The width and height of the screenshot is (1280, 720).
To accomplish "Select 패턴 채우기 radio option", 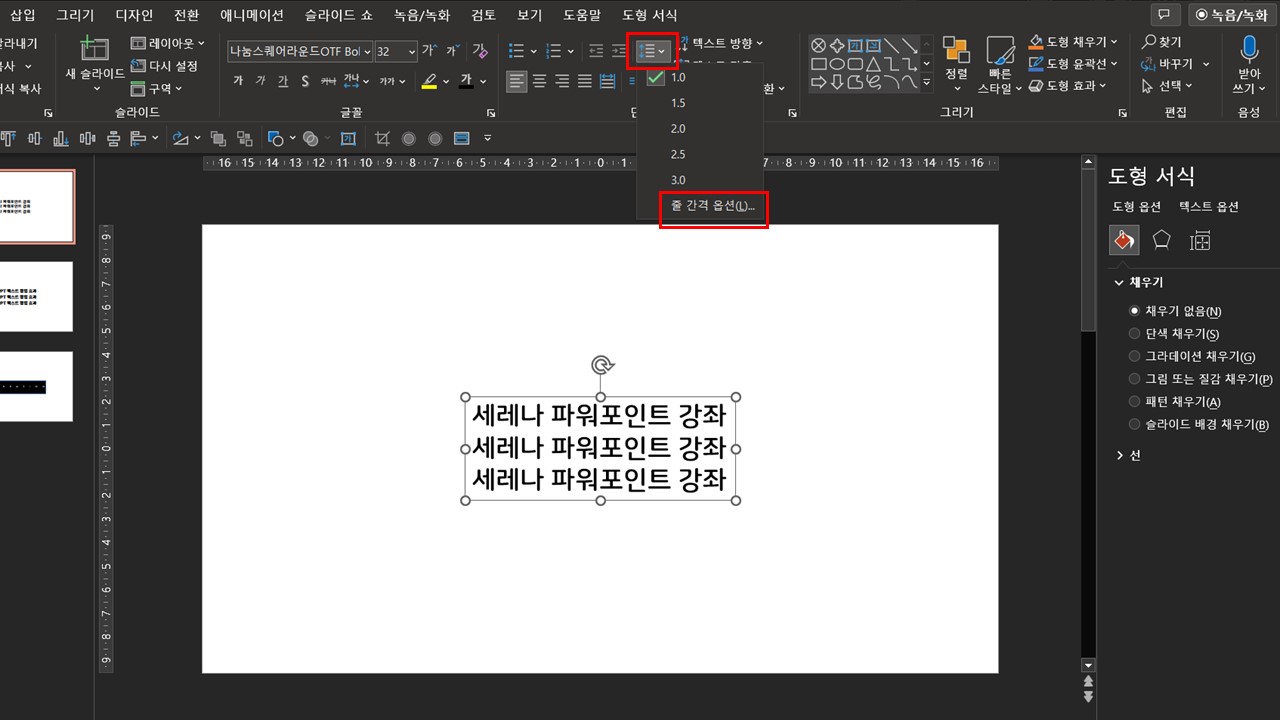I will (x=1175, y=402).
